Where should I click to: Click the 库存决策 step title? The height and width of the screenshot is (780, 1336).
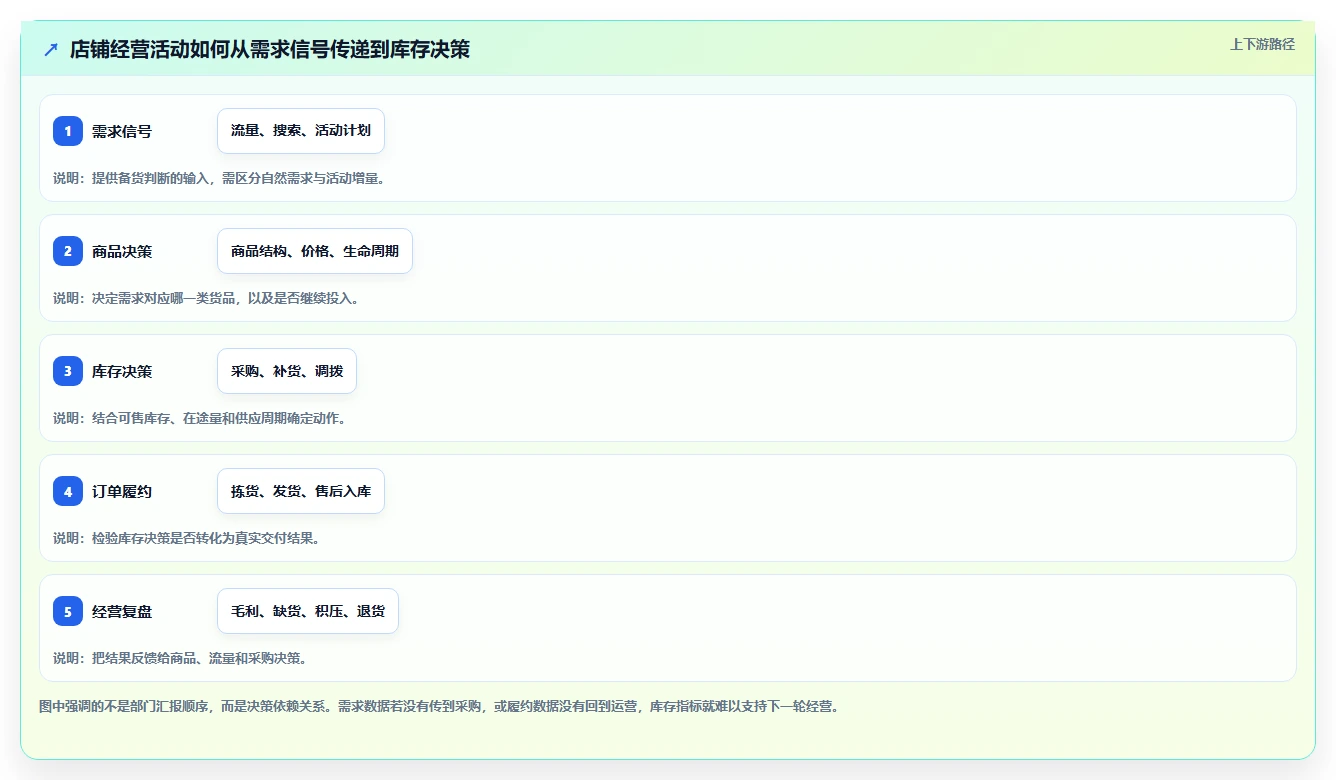click(x=122, y=371)
